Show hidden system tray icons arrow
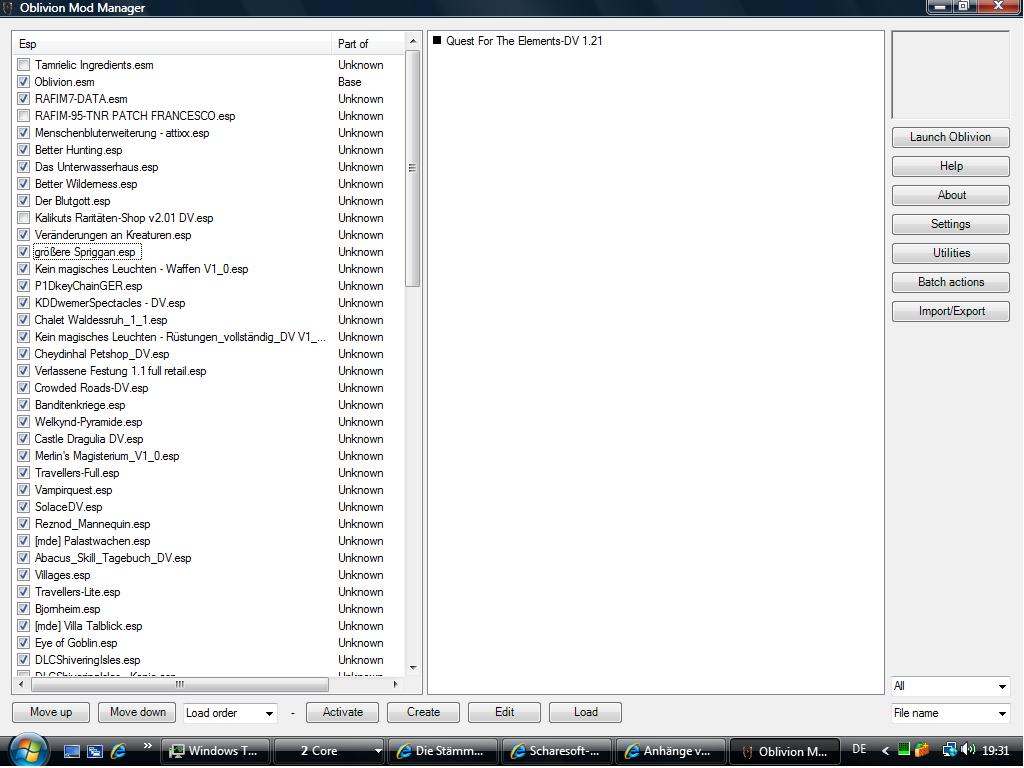 (x=885, y=750)
